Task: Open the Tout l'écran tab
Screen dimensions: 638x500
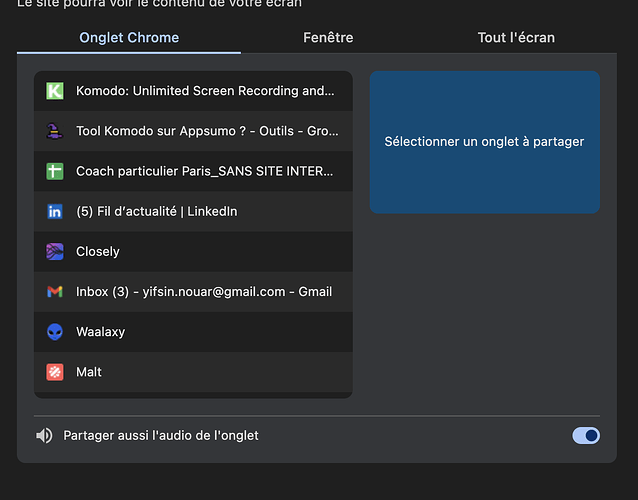Action: tap(516, 37)
